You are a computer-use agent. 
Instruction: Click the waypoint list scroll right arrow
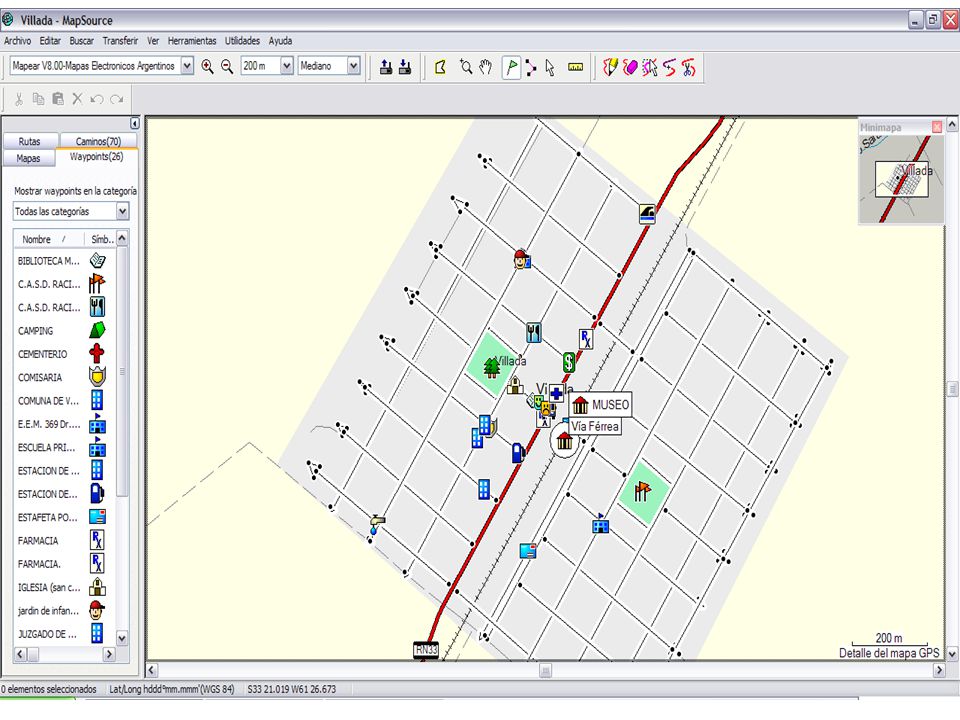(x=109, y=654)
